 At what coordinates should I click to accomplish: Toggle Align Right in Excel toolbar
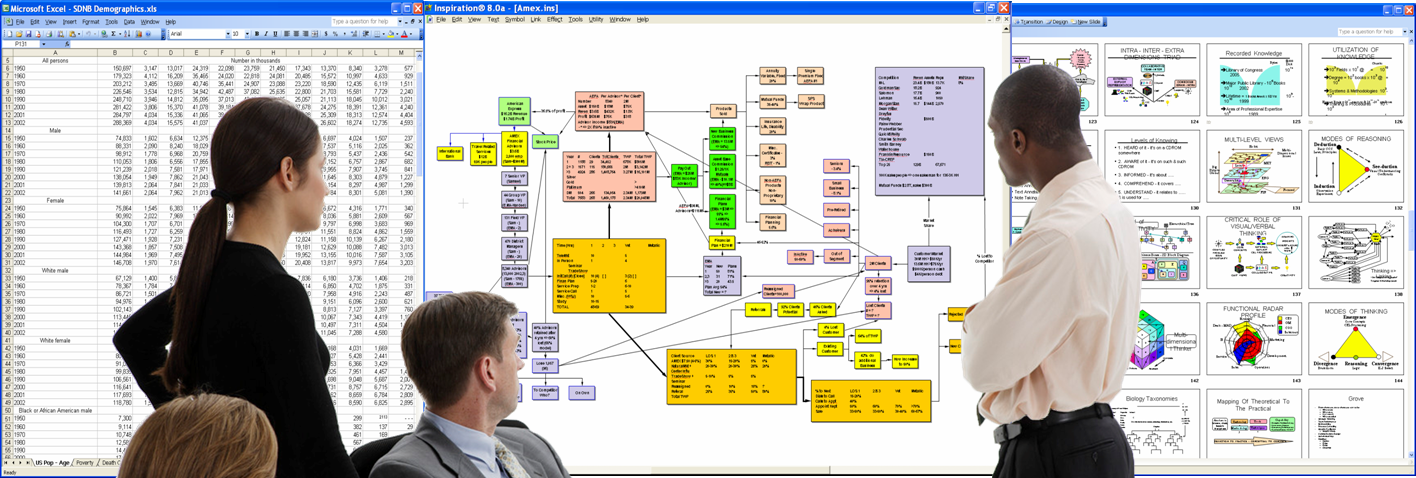coord(306,33)
